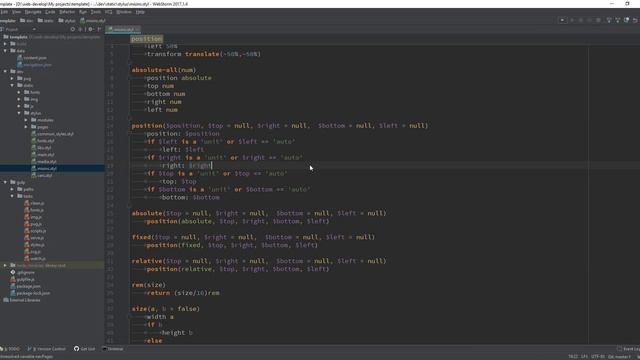Click the static breadcrumb in navigation bar
This screenshot has width=640, height=360.
46,20
